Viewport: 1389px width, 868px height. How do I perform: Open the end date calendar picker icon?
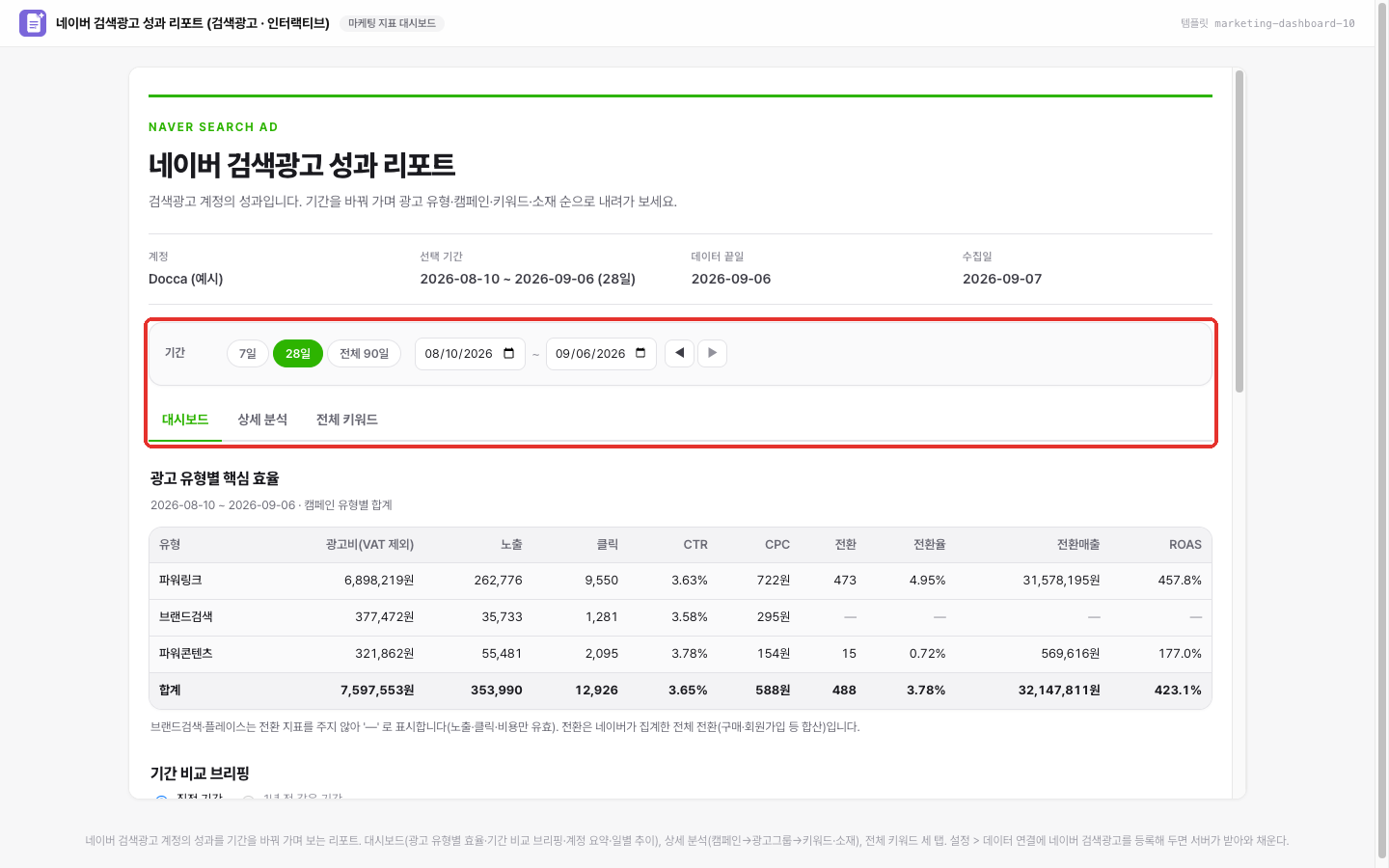640,353
